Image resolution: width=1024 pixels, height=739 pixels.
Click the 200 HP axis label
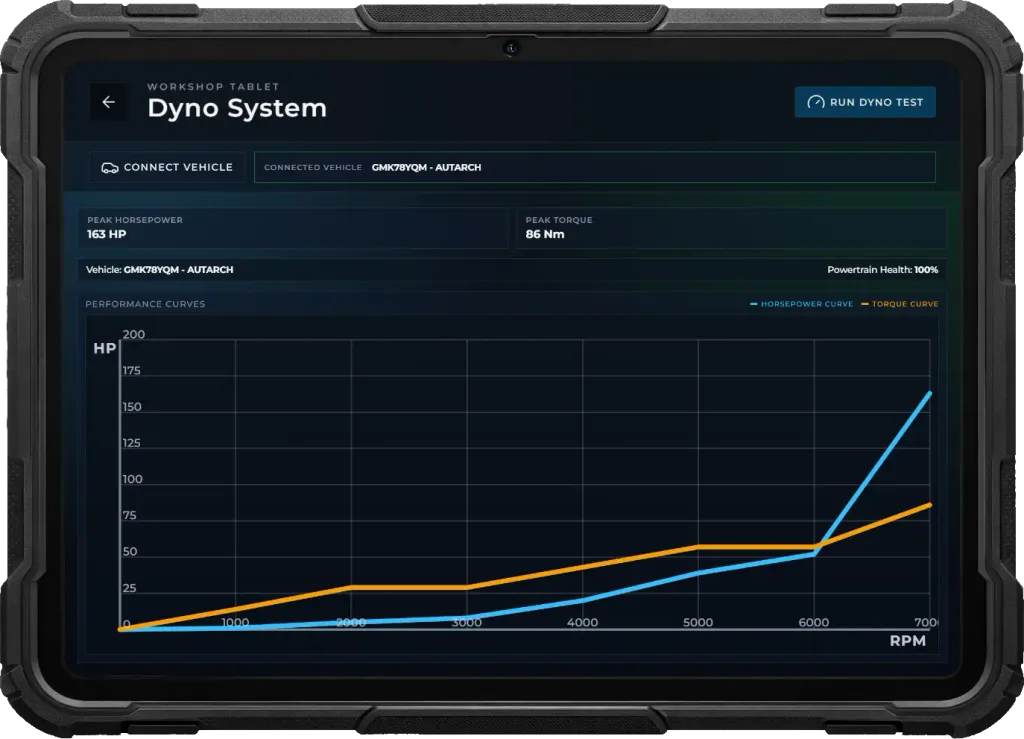[134, 334]
